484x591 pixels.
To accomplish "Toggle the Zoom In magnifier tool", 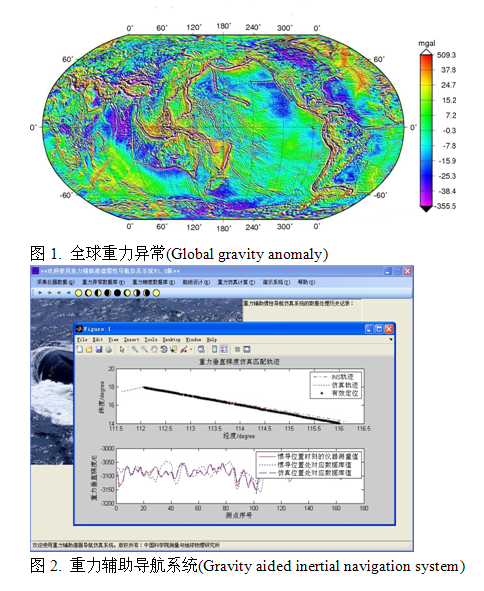I will coord(135,349).
